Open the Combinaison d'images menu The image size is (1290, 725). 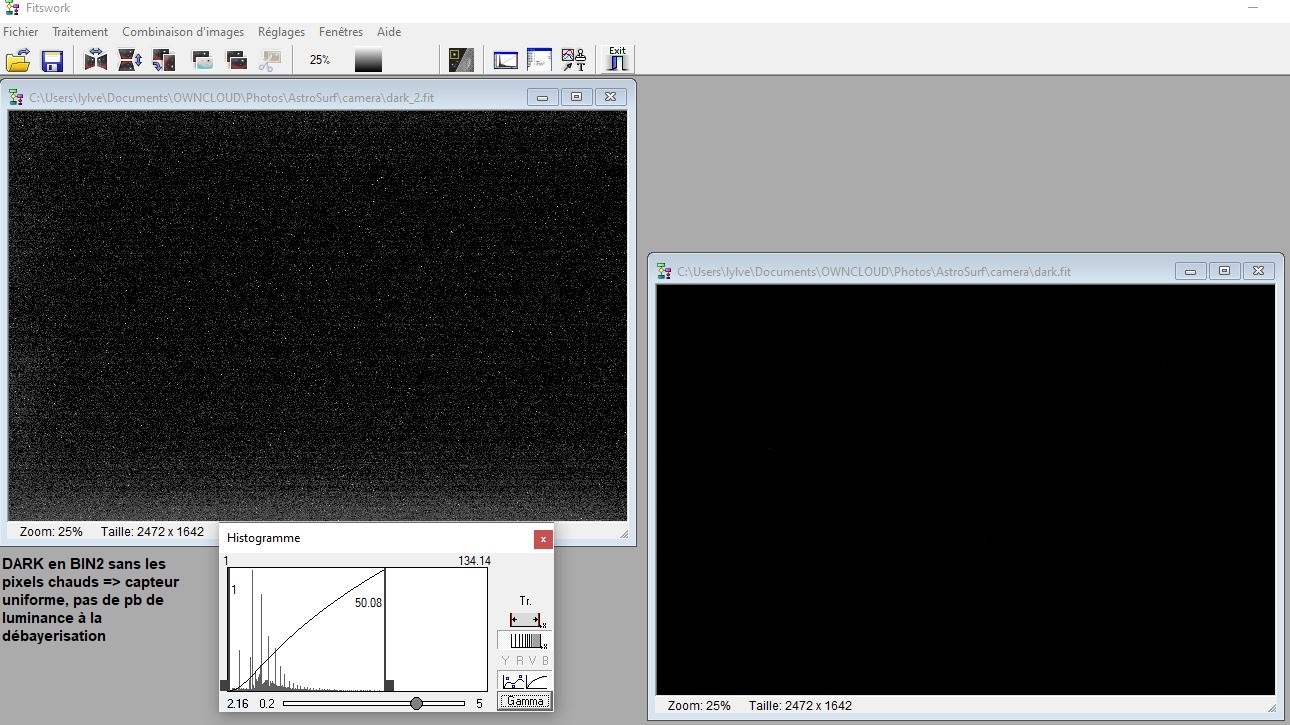183,32
